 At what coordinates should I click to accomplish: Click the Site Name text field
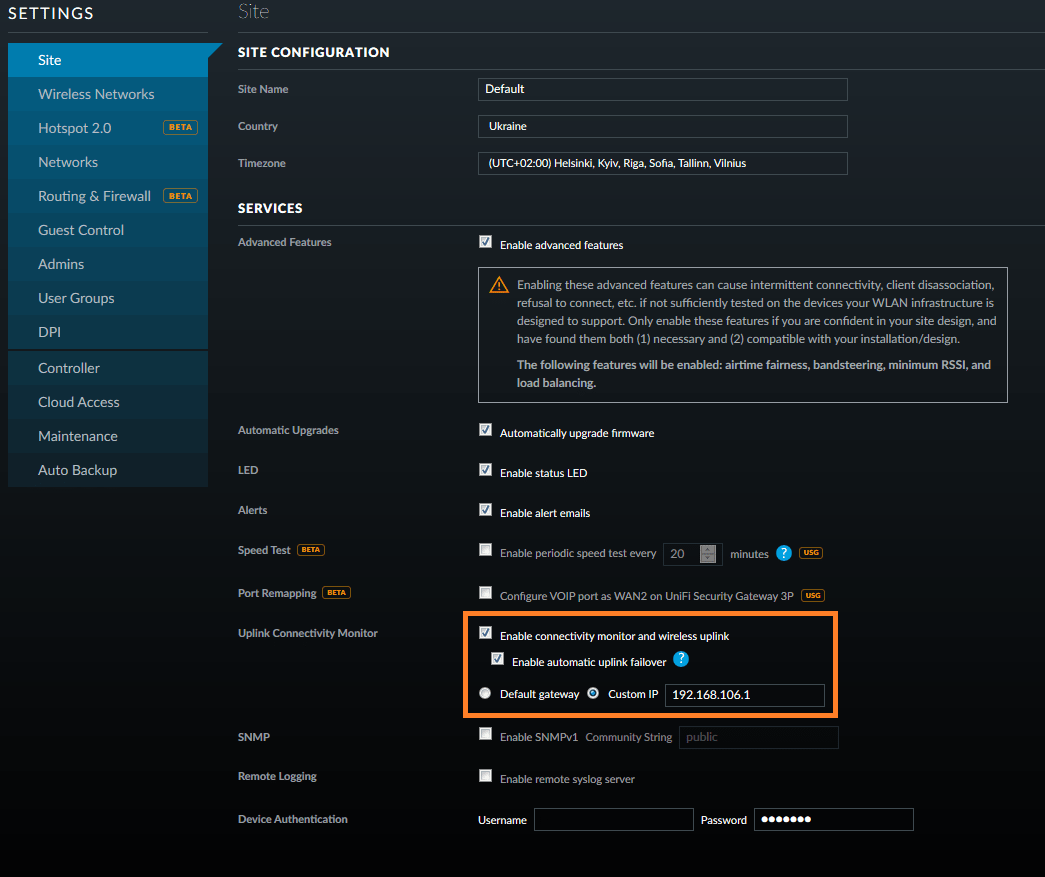[x=662, y=89]
